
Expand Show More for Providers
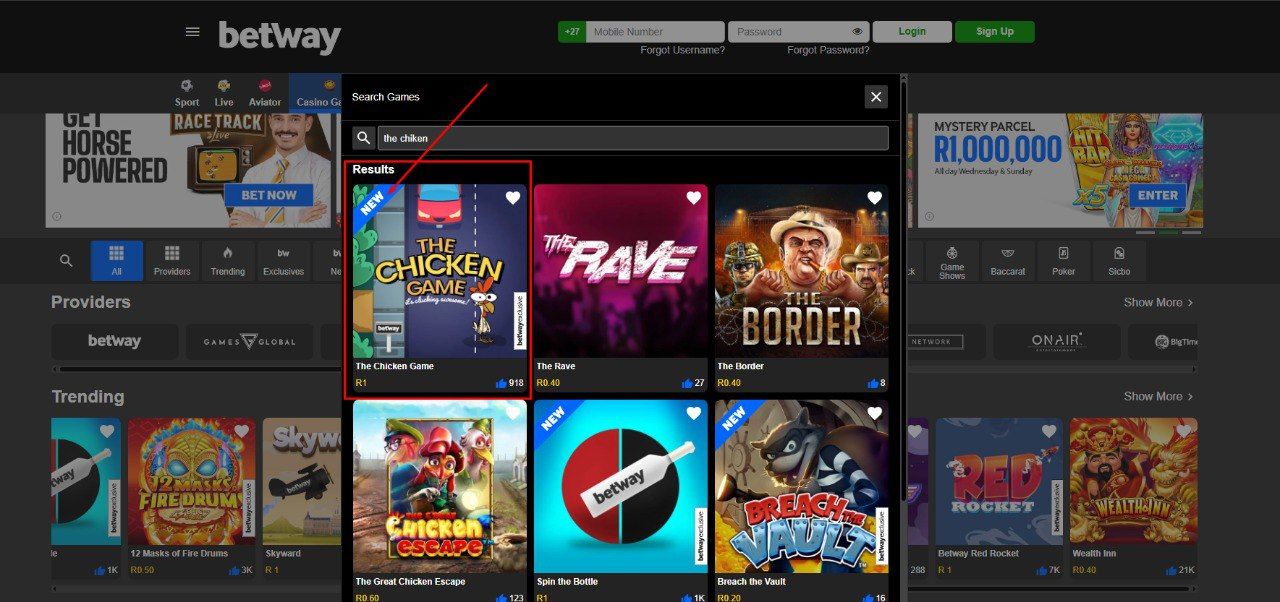coord(1155,302)
